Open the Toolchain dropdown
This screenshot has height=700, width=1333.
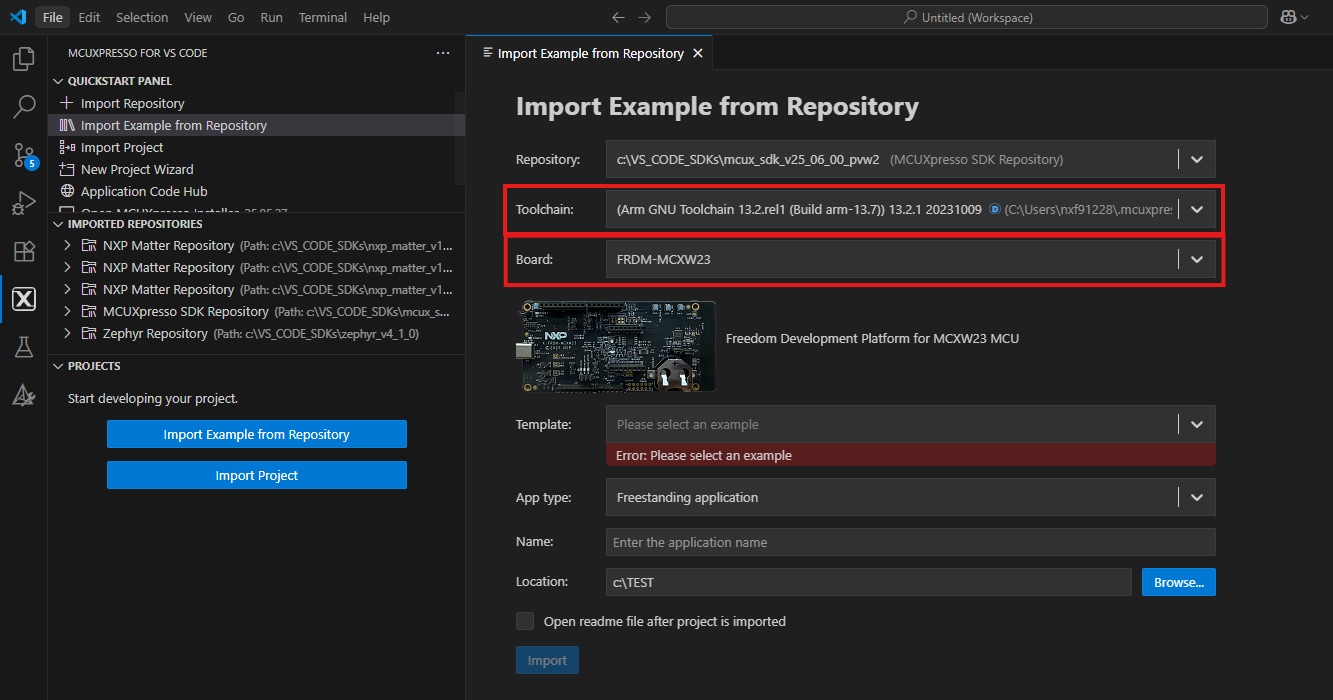pos(1196,209)
